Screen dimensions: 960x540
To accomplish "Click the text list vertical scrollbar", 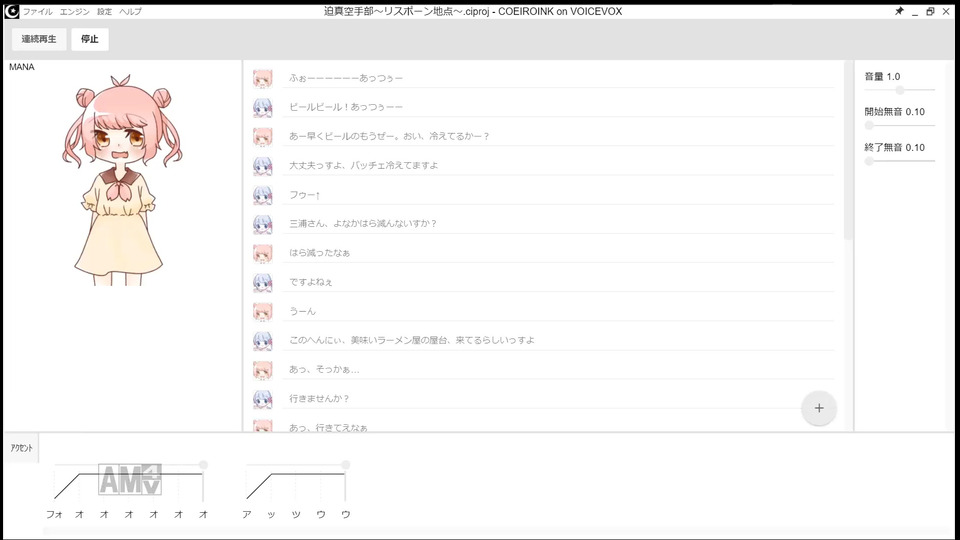I will coord(848,149).
